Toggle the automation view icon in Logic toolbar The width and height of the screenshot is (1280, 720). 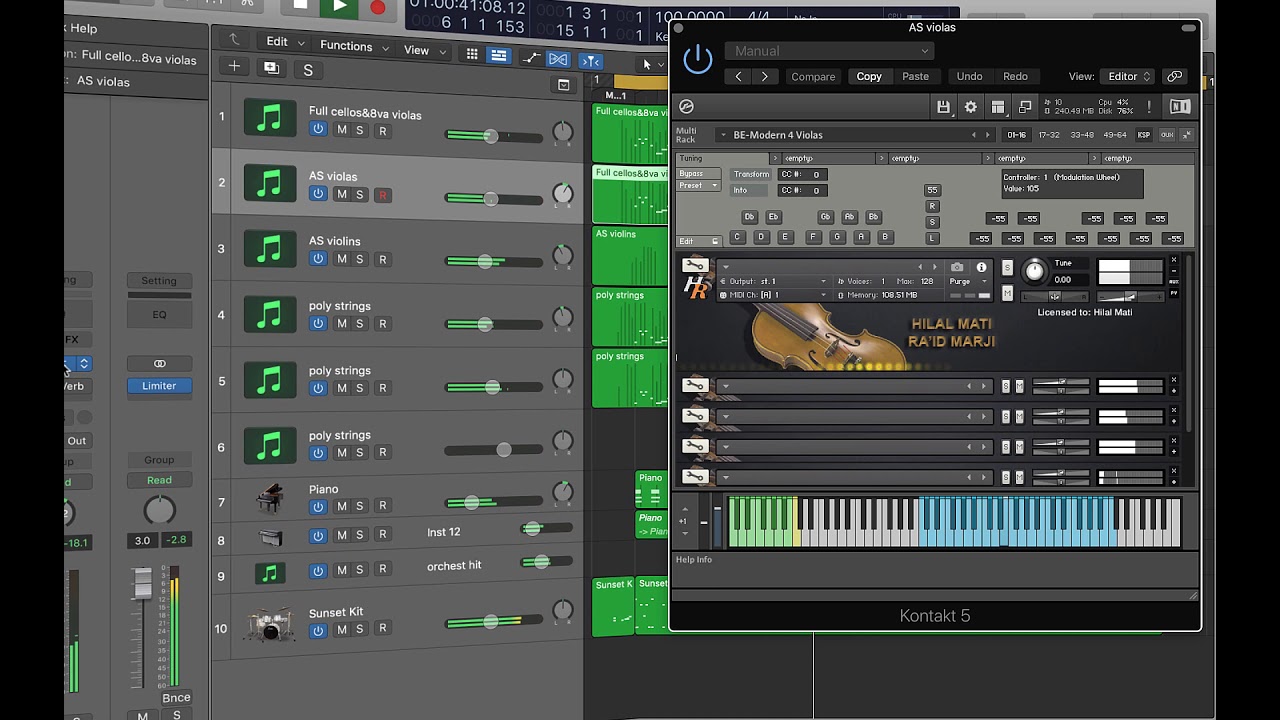[531, 59]
